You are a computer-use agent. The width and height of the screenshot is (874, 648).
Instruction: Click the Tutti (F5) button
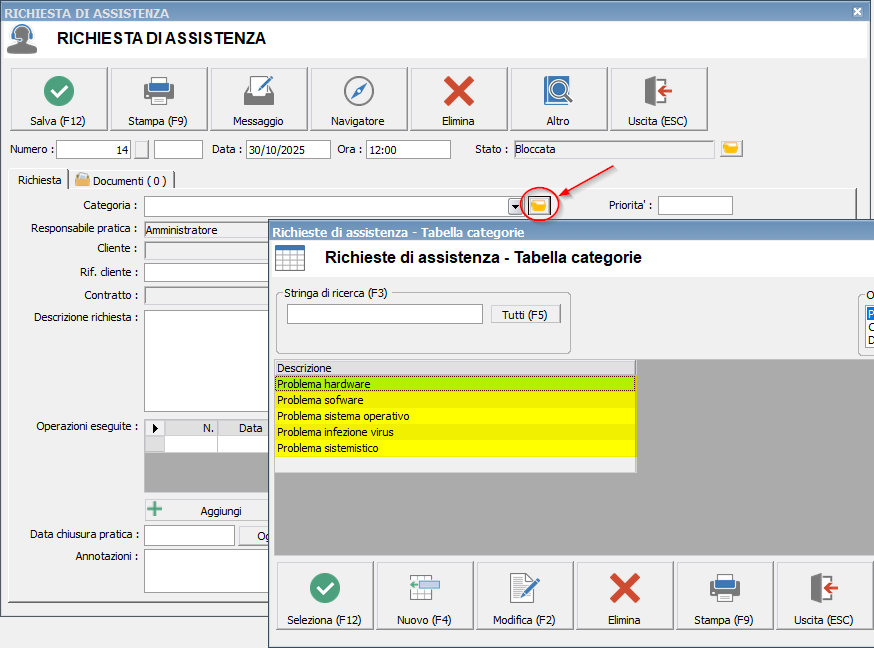(x=525, y=314)
